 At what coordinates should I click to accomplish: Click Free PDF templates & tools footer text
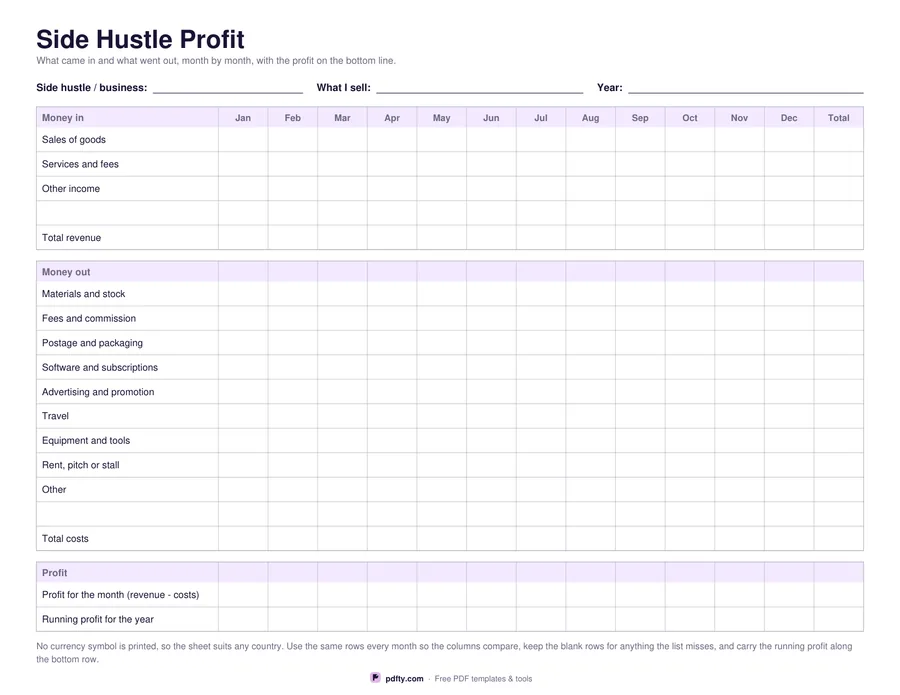pyautogui.click(x=483, y=679)
